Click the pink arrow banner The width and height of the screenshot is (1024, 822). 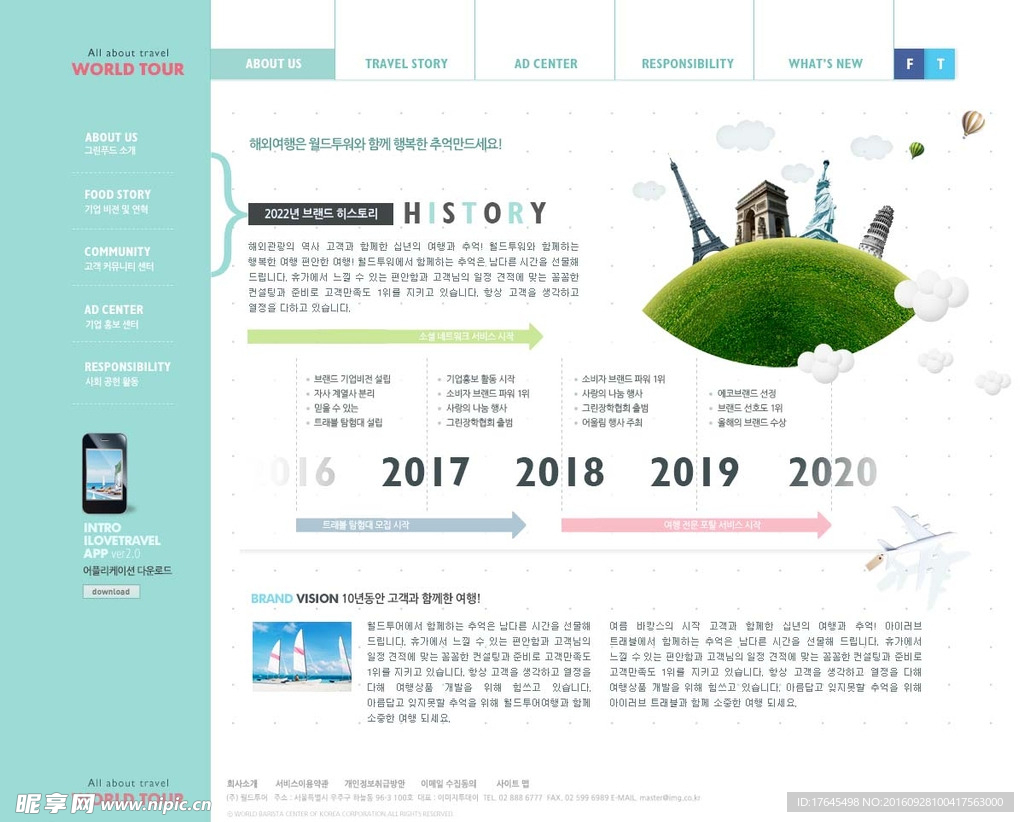pos(696,525)
